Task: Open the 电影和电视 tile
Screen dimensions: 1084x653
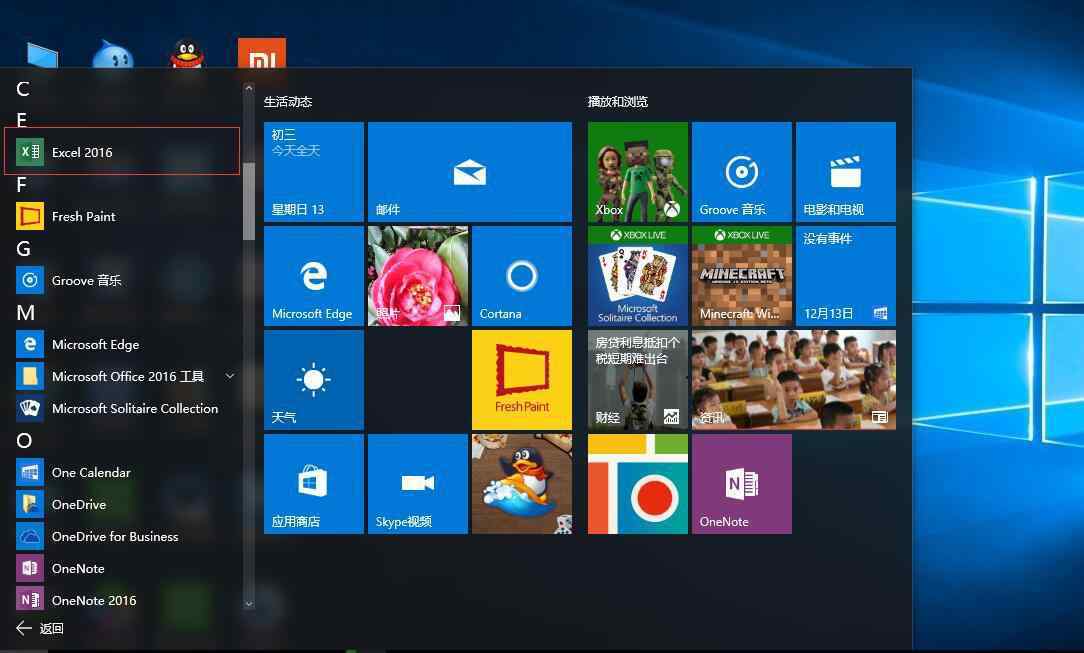Action: point(846,172)
